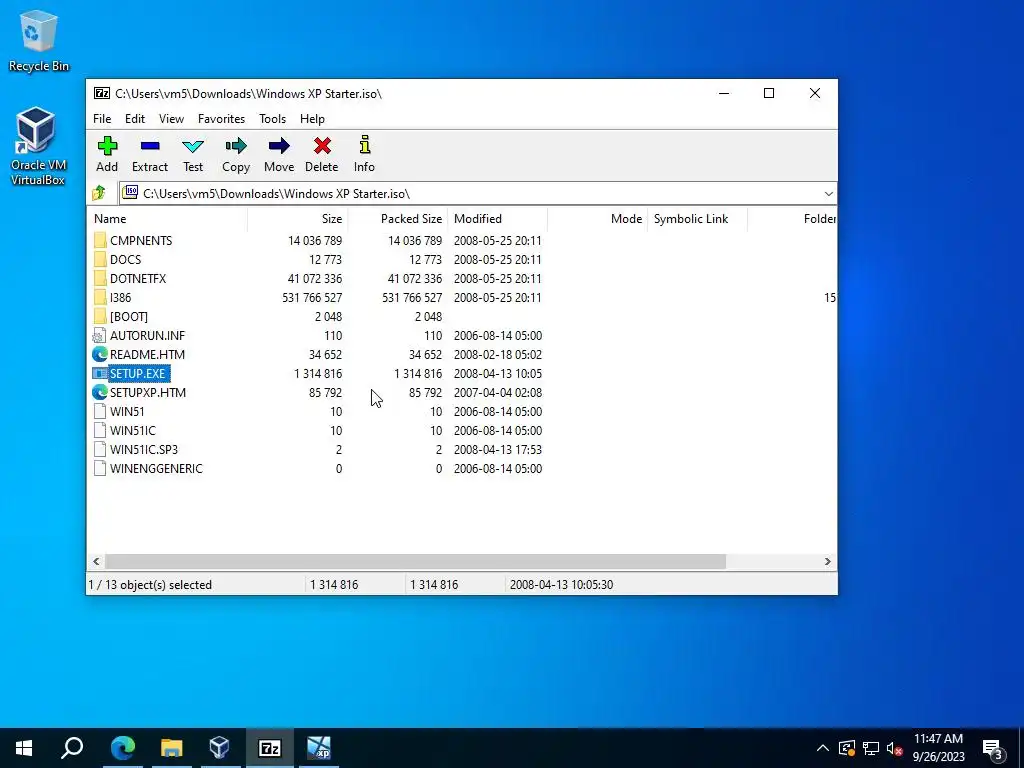Click I386 size value 531 766 527
Screen dimensions: 1024x768
[310, 297]
